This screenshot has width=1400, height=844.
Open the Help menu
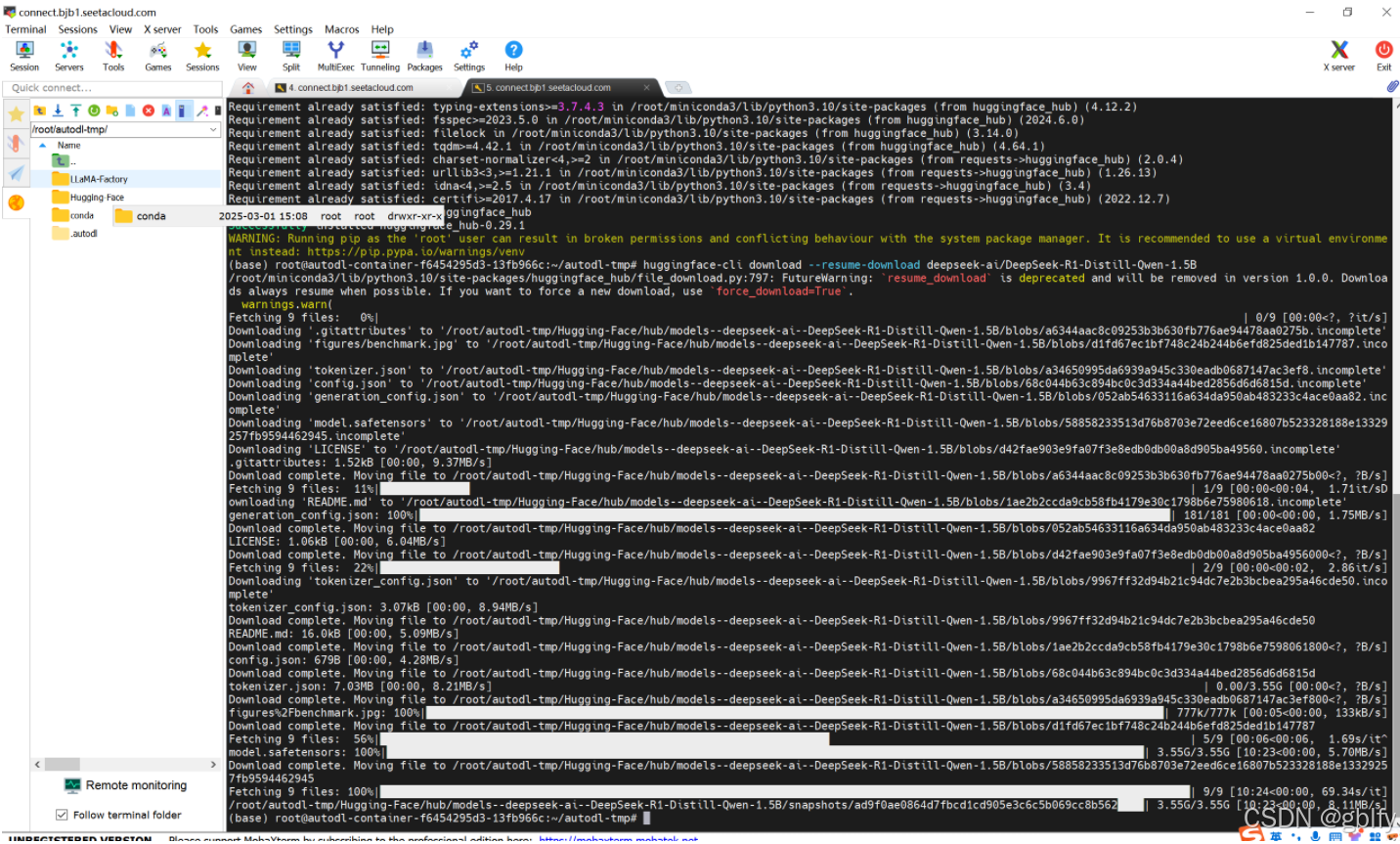coord(382,29)
